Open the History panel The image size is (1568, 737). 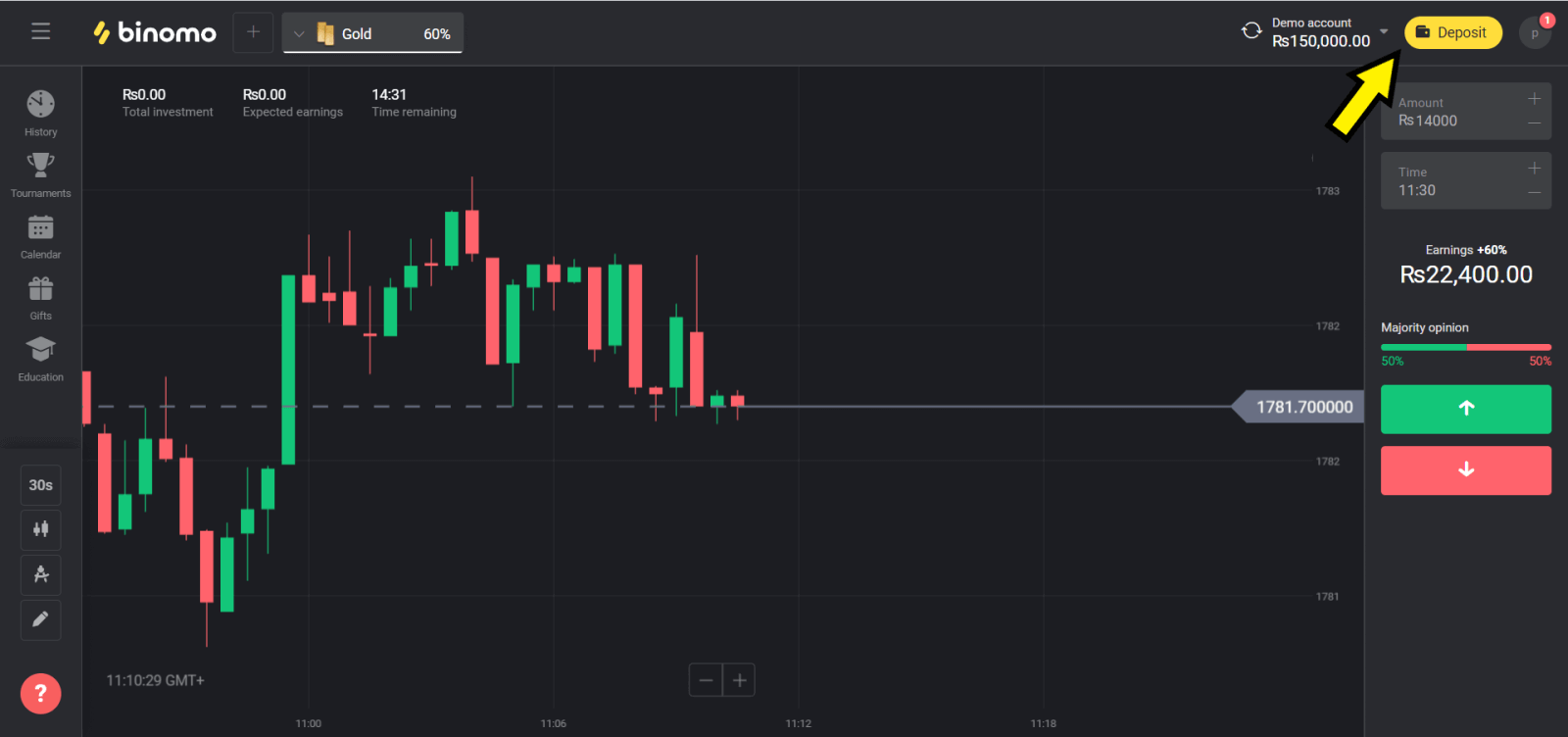click(x=40, y=112)
